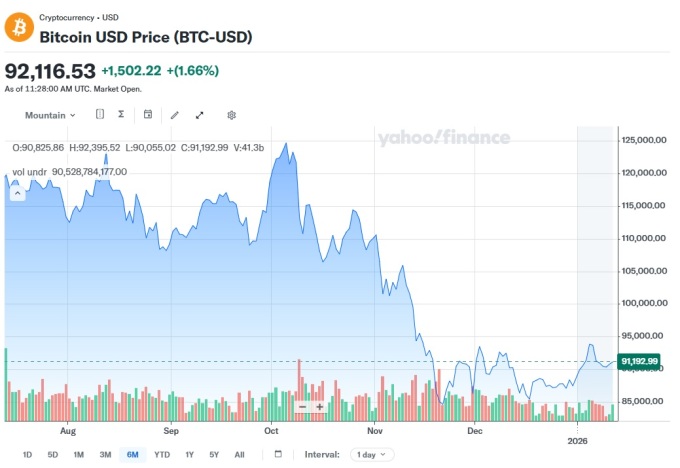Select the 1D time range
The image size is (680, 468).
click(x=27, y=455)
